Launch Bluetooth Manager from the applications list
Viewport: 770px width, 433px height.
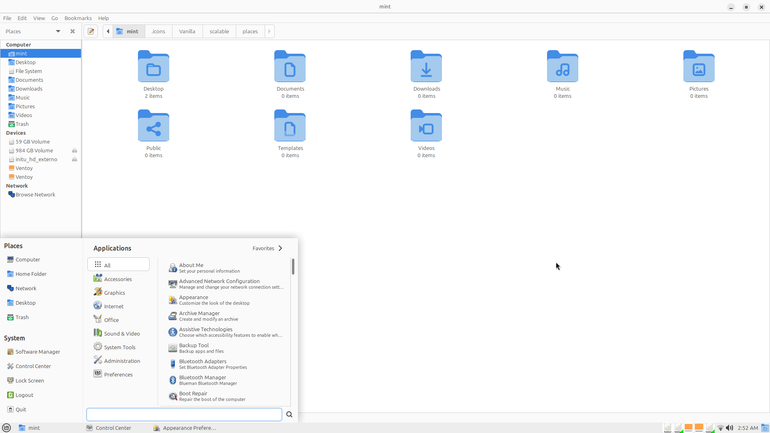coord(202,380)
